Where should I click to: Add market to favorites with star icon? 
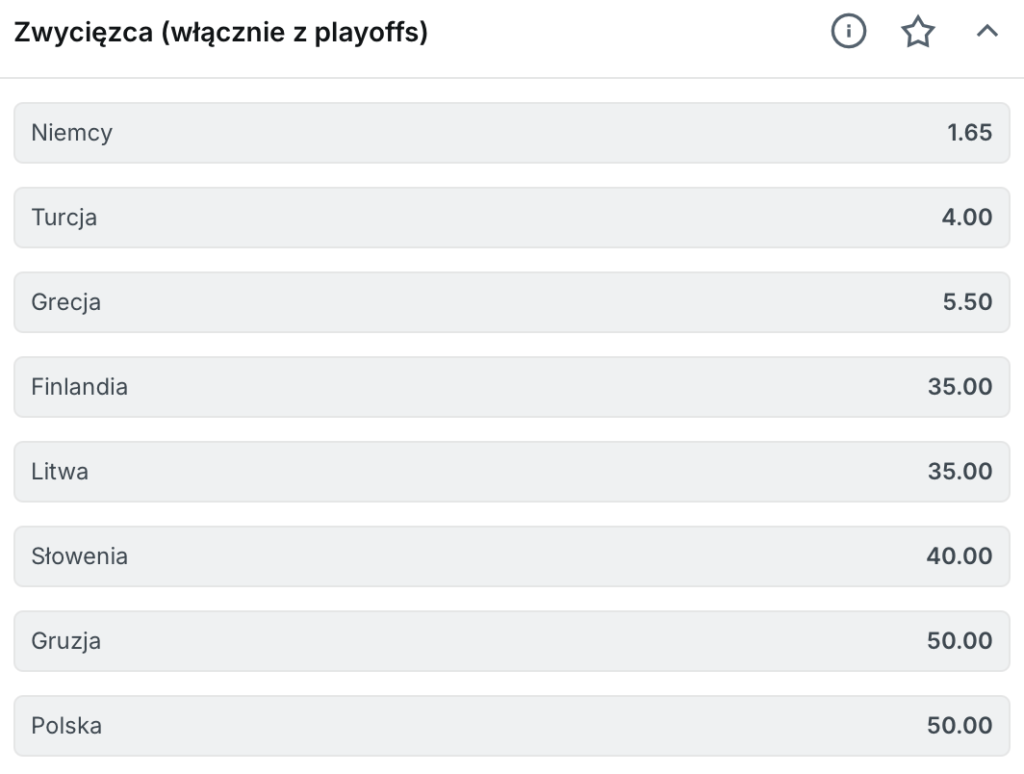point(918,31)
